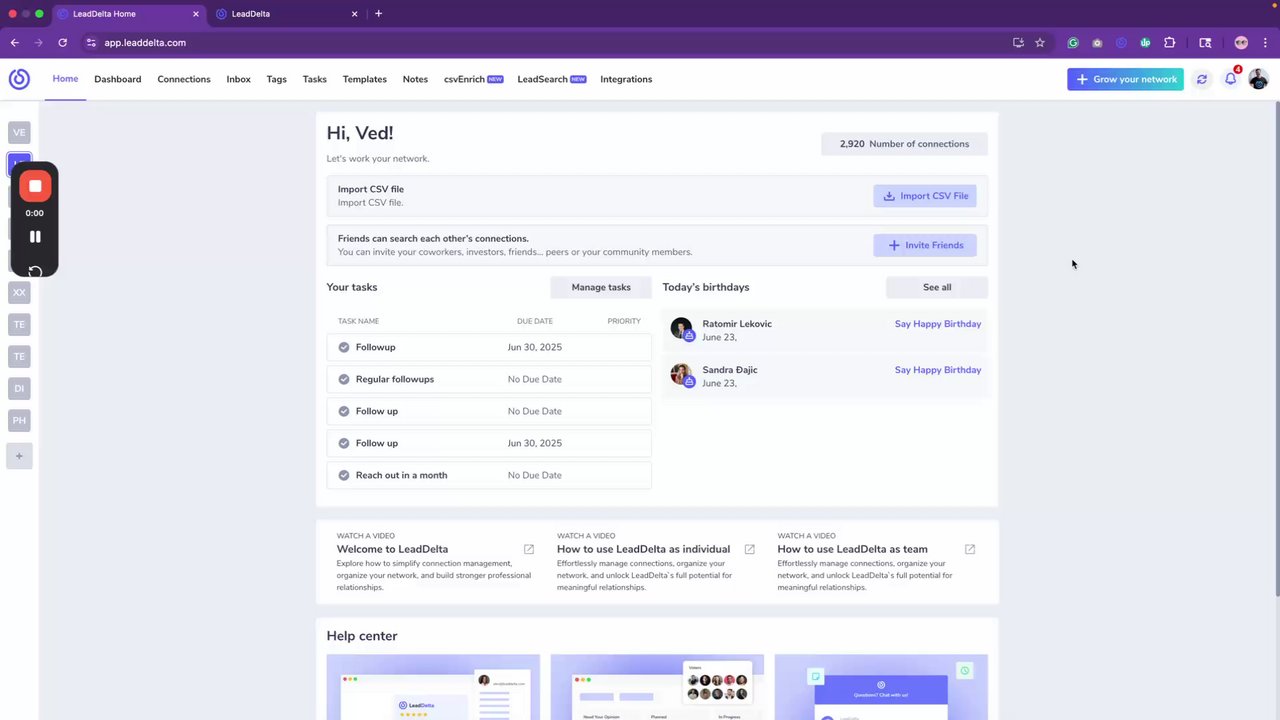Open the first Help center thumbnail
The width and height of the screenshot is (1280, 720).
pyautogui.click(x=433, y=687)
